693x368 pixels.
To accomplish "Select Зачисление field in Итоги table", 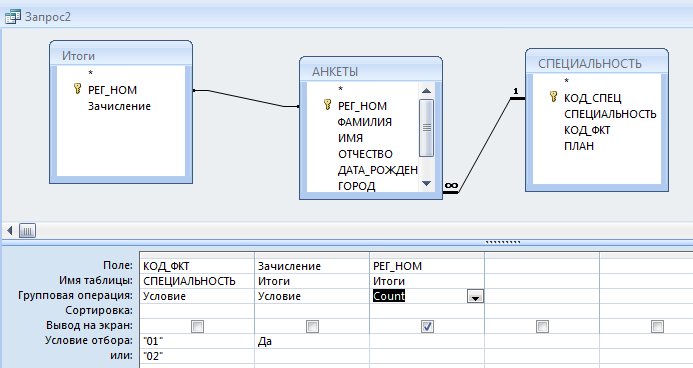I will [119, 106].
